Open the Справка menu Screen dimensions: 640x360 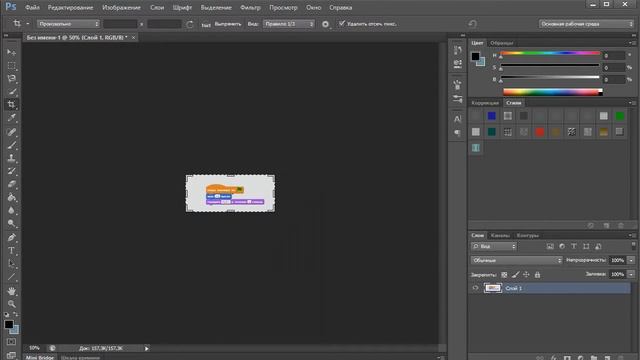click(x=340, y=7)
